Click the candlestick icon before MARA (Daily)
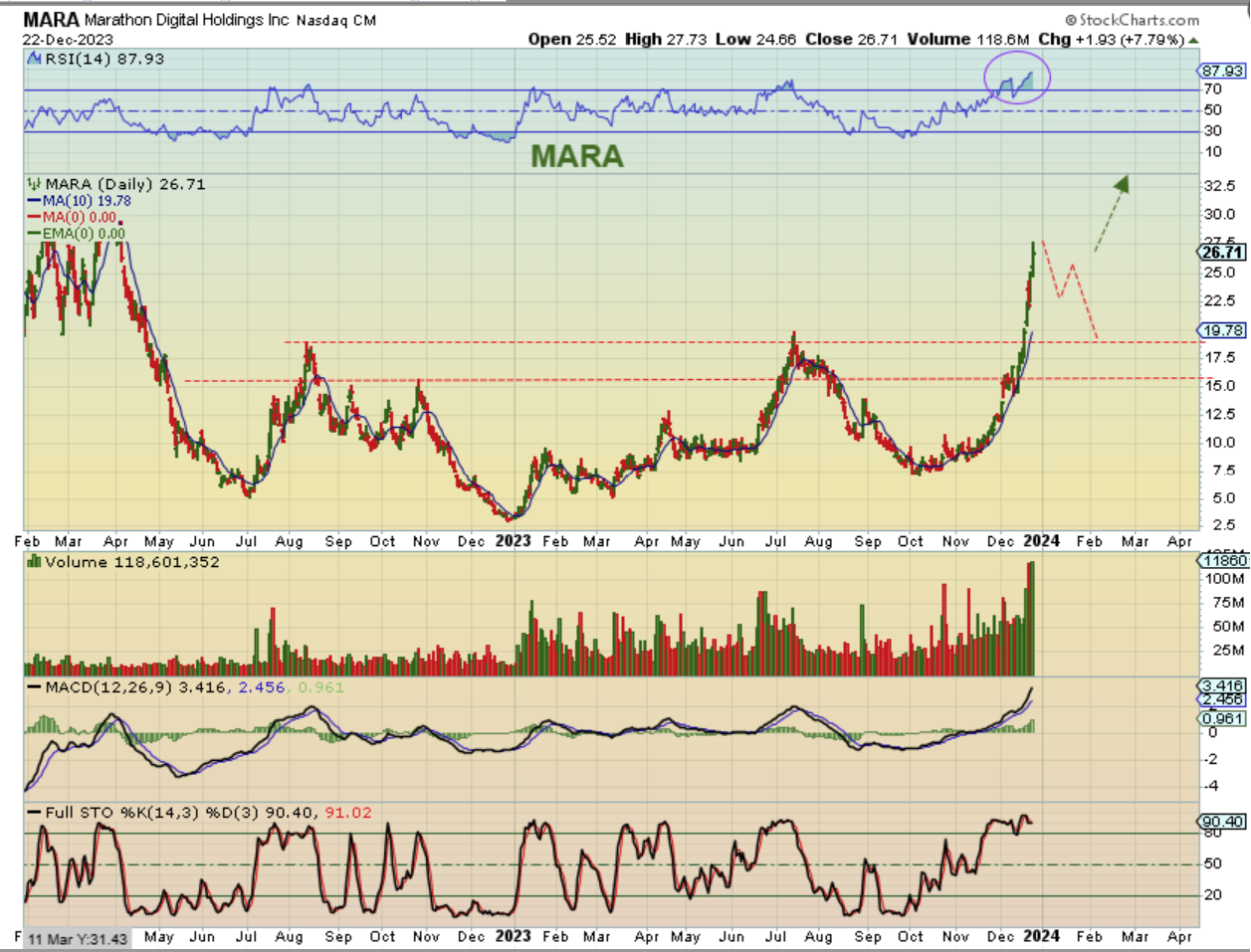 tap(35, 184)
